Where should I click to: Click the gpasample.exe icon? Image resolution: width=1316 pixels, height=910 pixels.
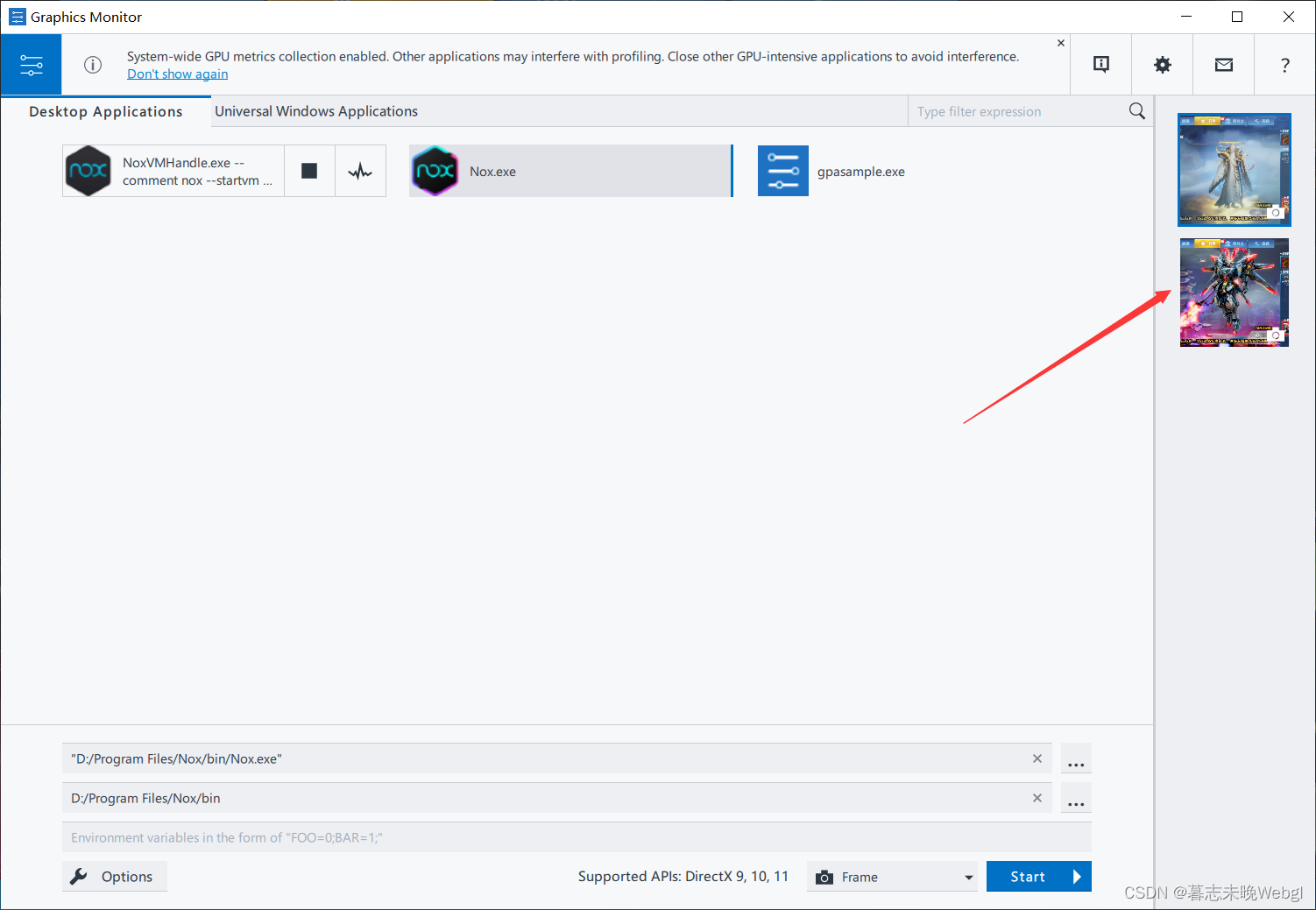coord(783,171)
